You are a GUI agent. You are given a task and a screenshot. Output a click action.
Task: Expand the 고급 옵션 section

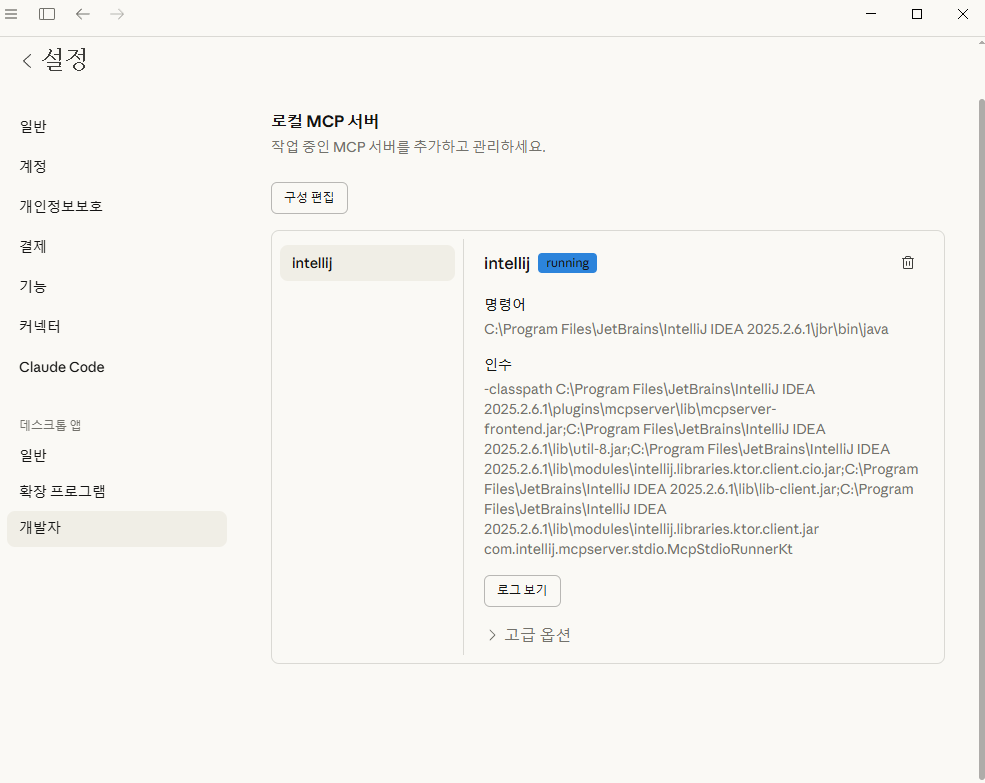529,635
